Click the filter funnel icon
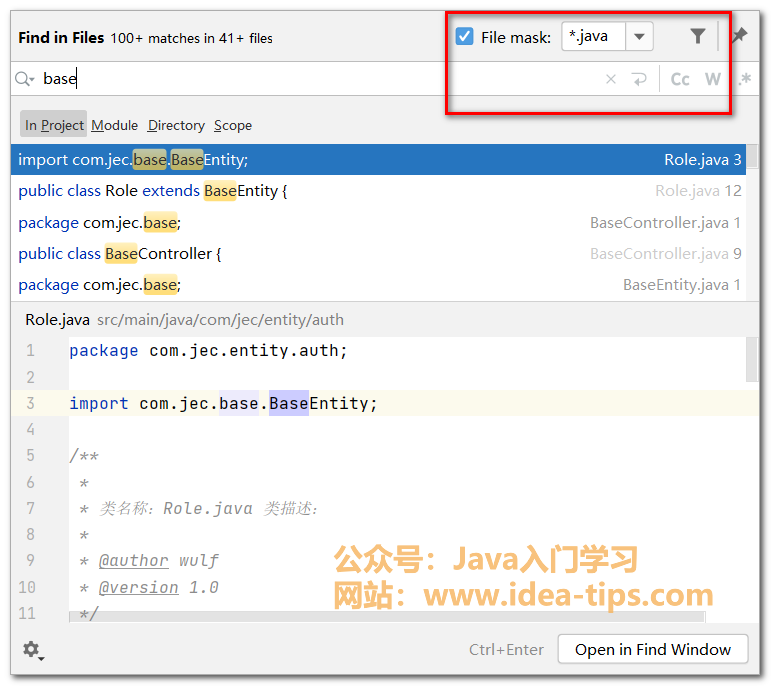Screen dimensions: 771x686 (698, 37)
